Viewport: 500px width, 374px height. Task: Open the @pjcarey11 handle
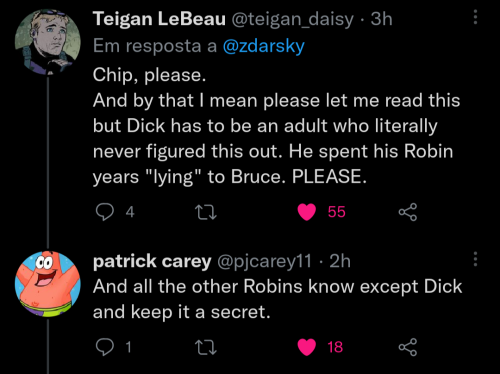point(265,261)
